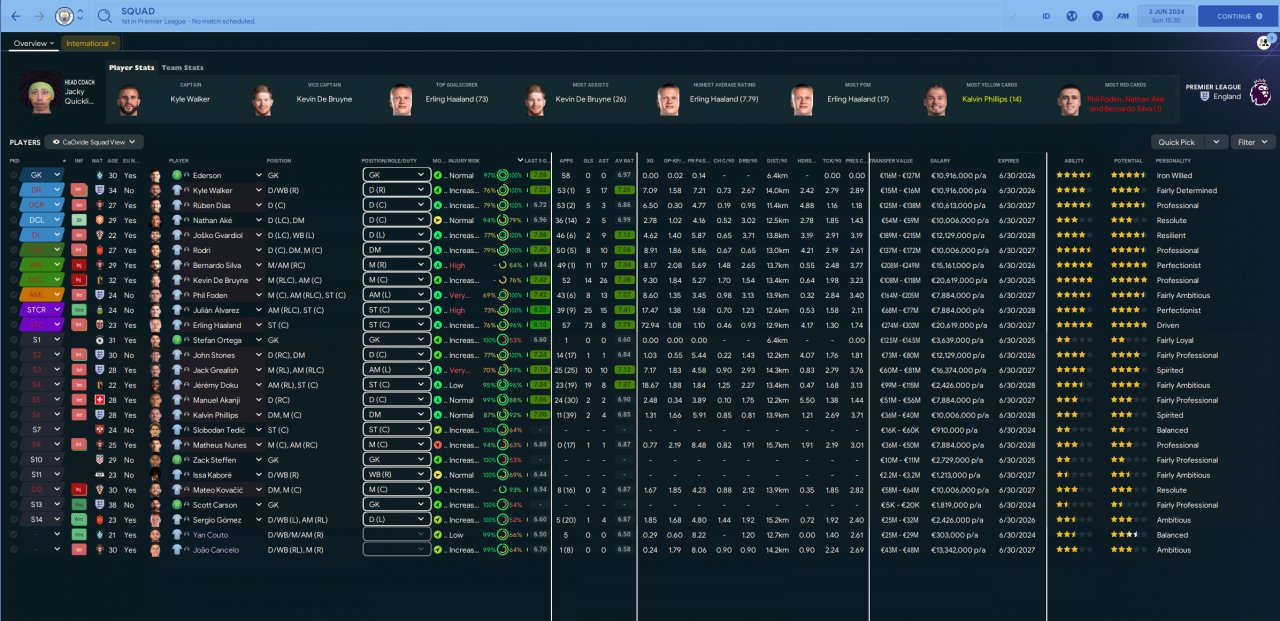Open Kalvin Phillips' most yellow cards portrait
Image resolution: width=1280 pixels, height=621 pixels.
tap(936, 99)
